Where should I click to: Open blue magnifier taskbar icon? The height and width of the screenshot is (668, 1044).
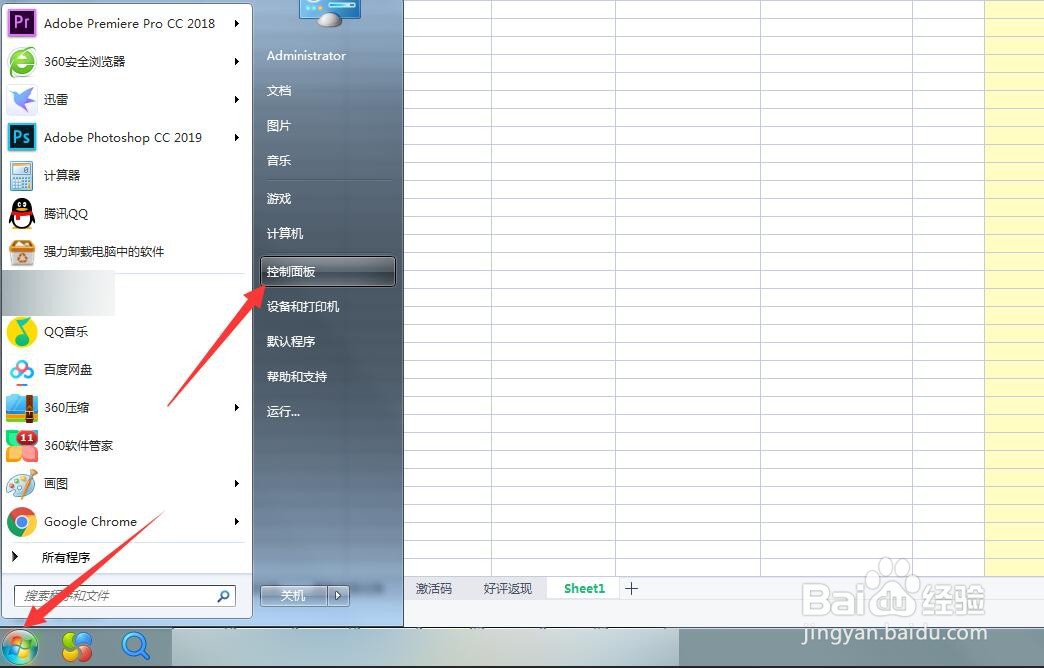coord(135,646)
